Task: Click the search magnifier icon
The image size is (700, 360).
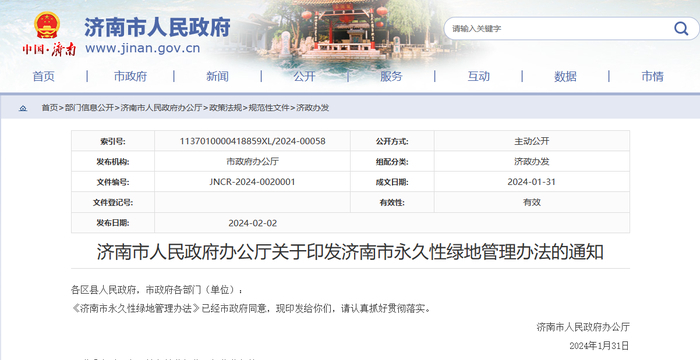Action: click(681, 29)
